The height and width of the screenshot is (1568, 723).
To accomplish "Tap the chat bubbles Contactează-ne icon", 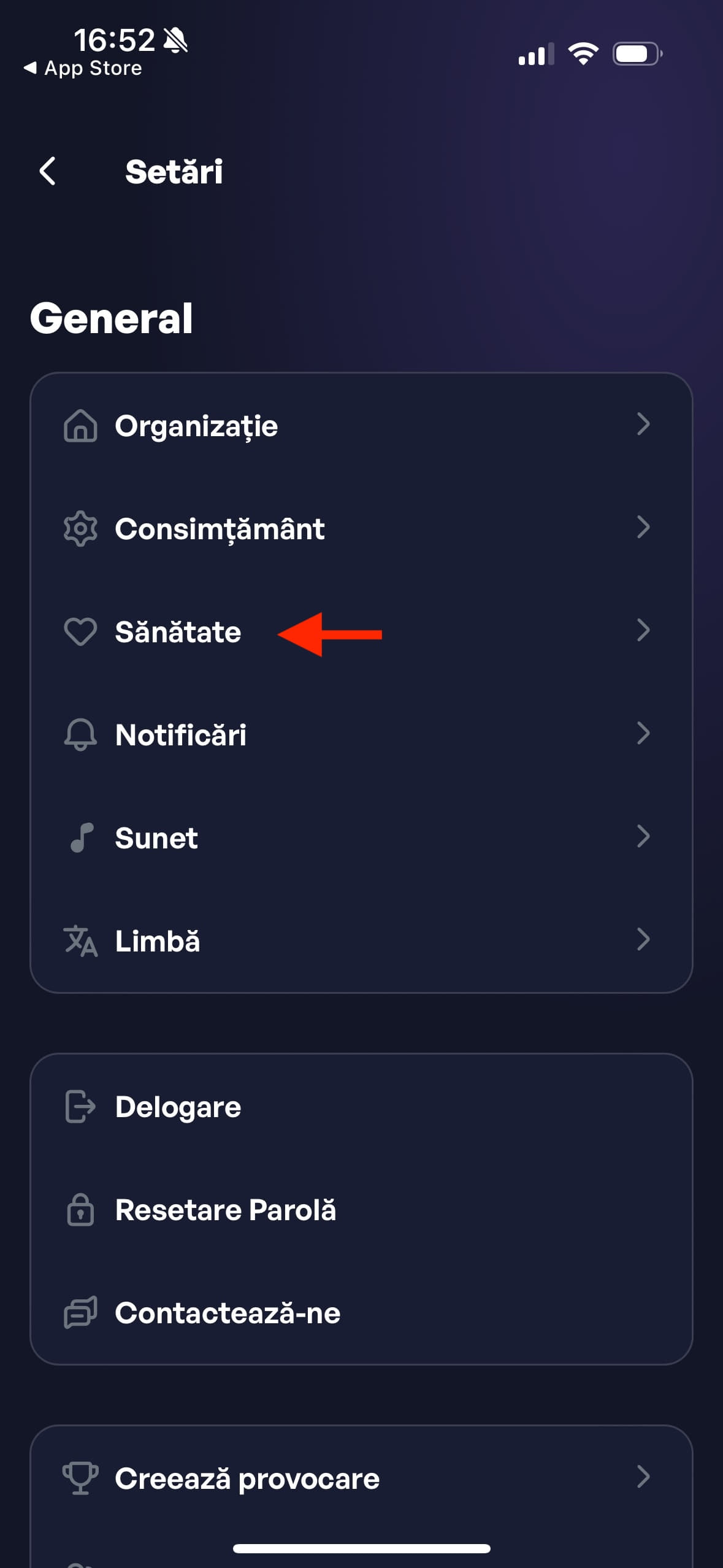I will pos(80,1313).
